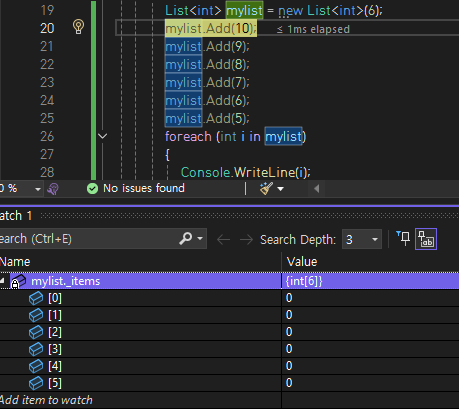
Task: Click the blue cube icon beside [4]
Action: click(x=36, y=366)
